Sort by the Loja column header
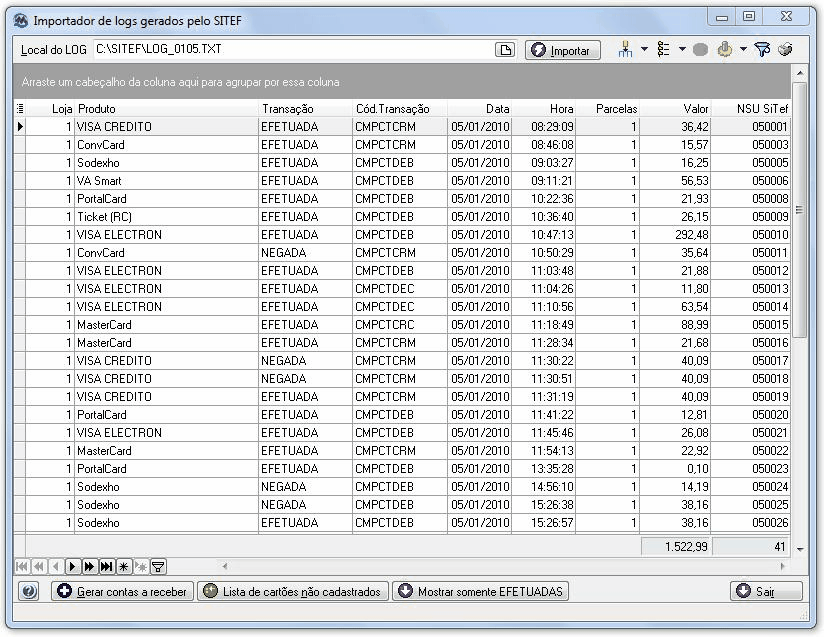824x637 pixels. point(50,109)
